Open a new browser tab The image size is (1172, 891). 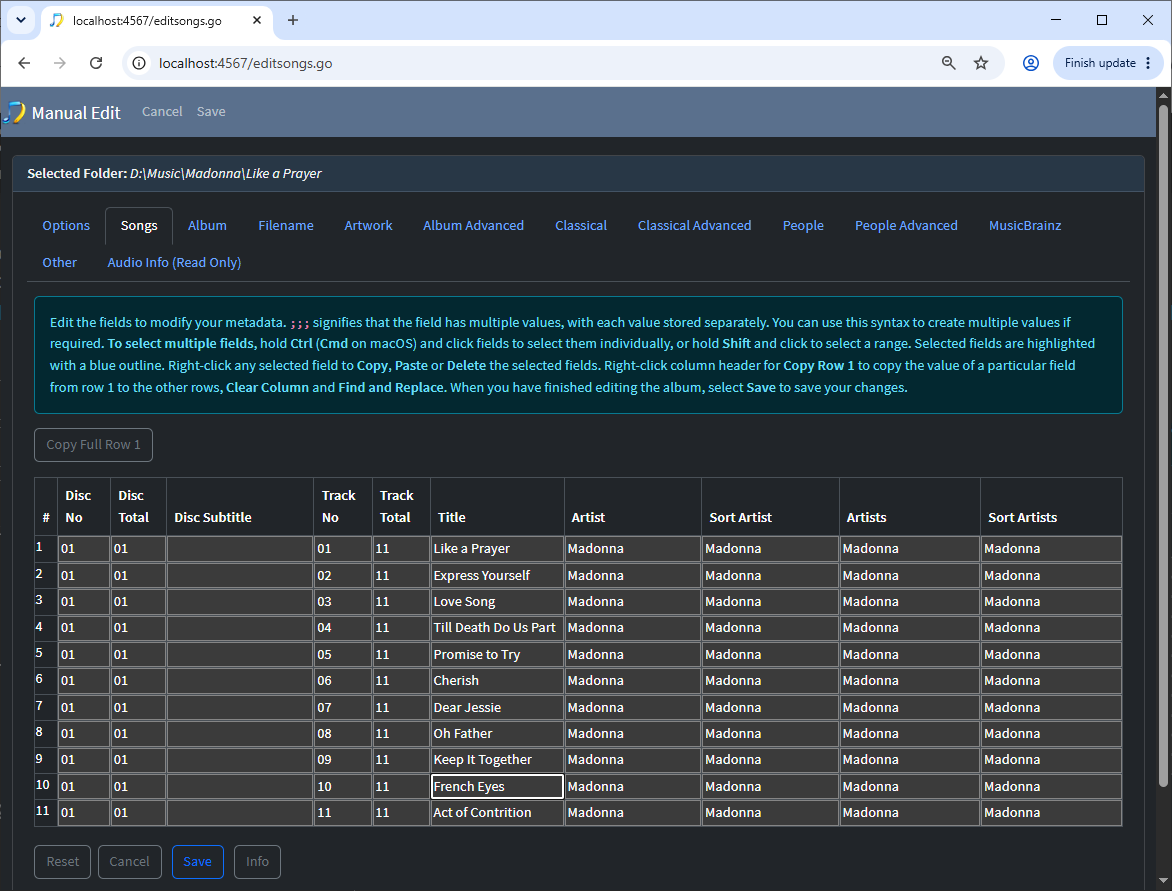pyautogui.click(x=293, y=20)
